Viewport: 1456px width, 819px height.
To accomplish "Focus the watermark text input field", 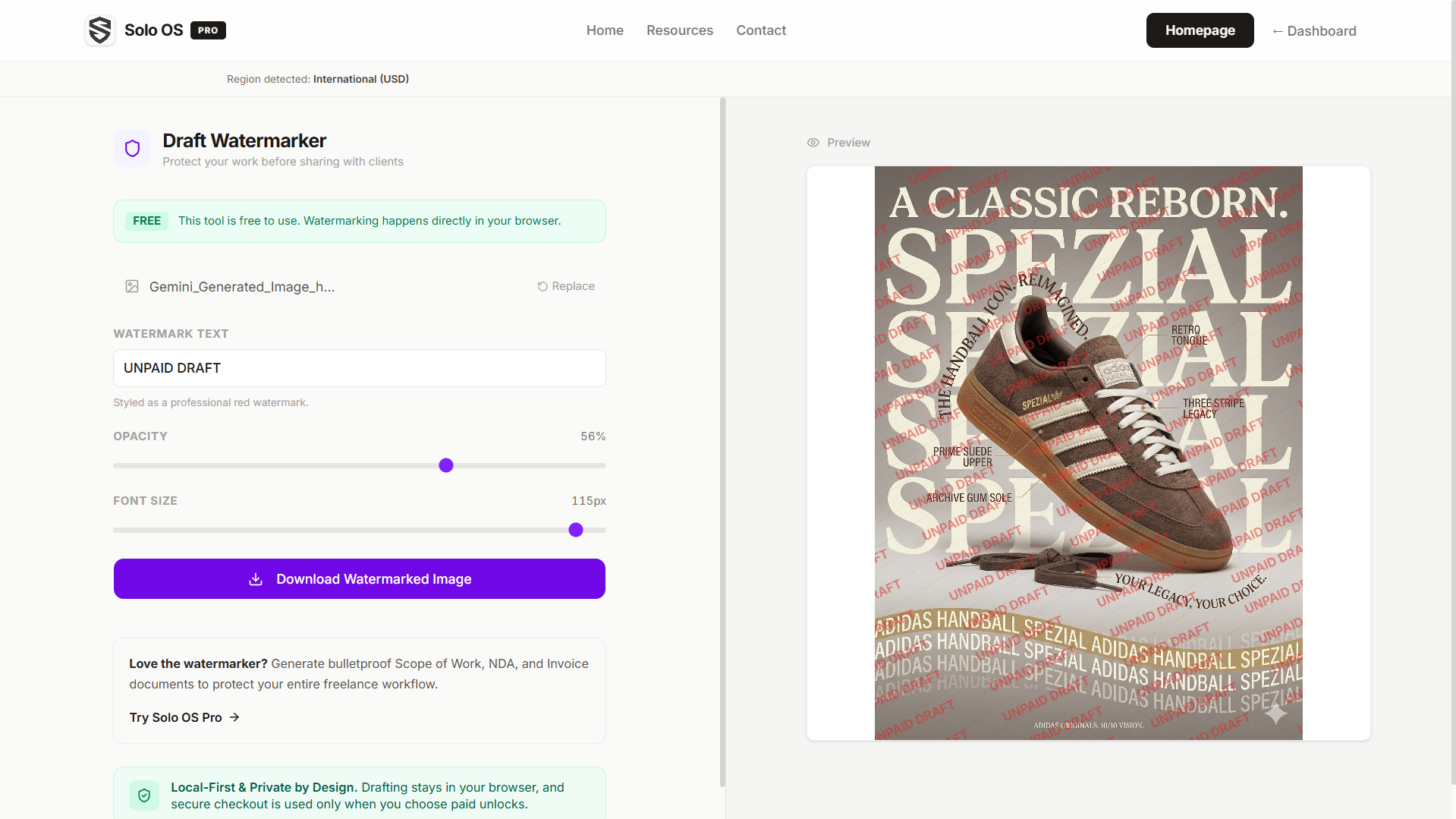I will (360, 368).
